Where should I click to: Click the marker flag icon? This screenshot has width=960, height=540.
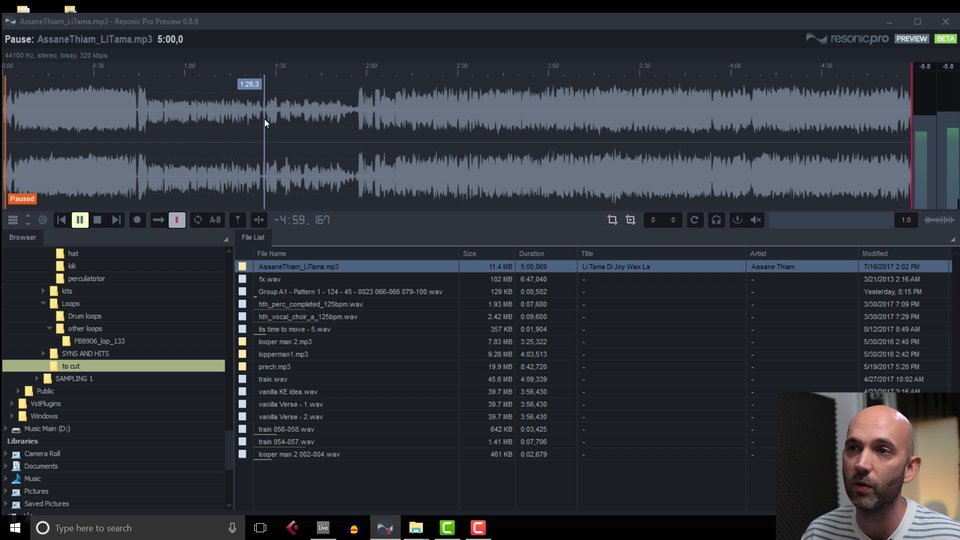238,220
